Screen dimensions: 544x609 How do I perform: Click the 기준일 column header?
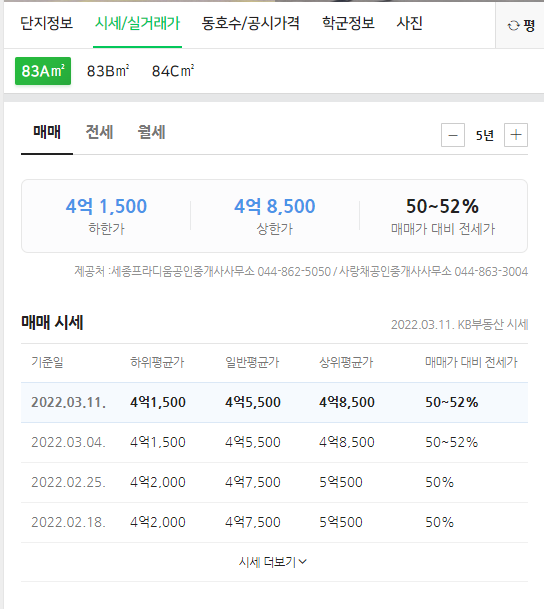pos(47,362)
